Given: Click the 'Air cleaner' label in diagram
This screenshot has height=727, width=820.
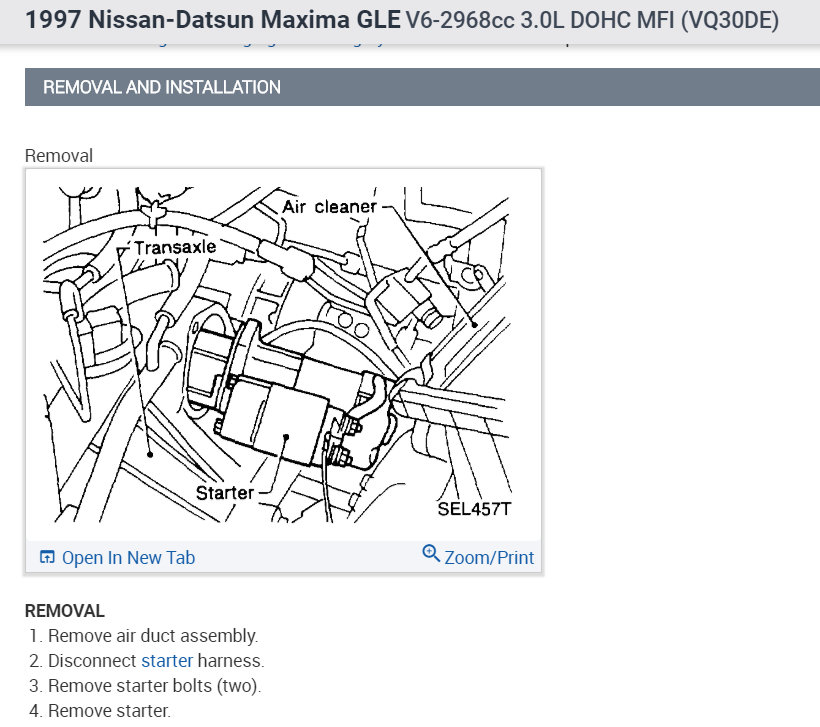Looking at the screenshot, I should click(x=329, y=207).
